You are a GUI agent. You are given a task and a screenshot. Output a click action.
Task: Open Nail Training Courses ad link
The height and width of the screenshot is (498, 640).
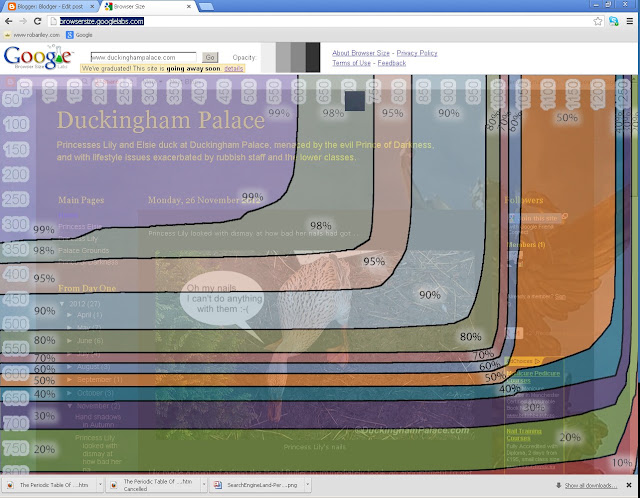524,435
